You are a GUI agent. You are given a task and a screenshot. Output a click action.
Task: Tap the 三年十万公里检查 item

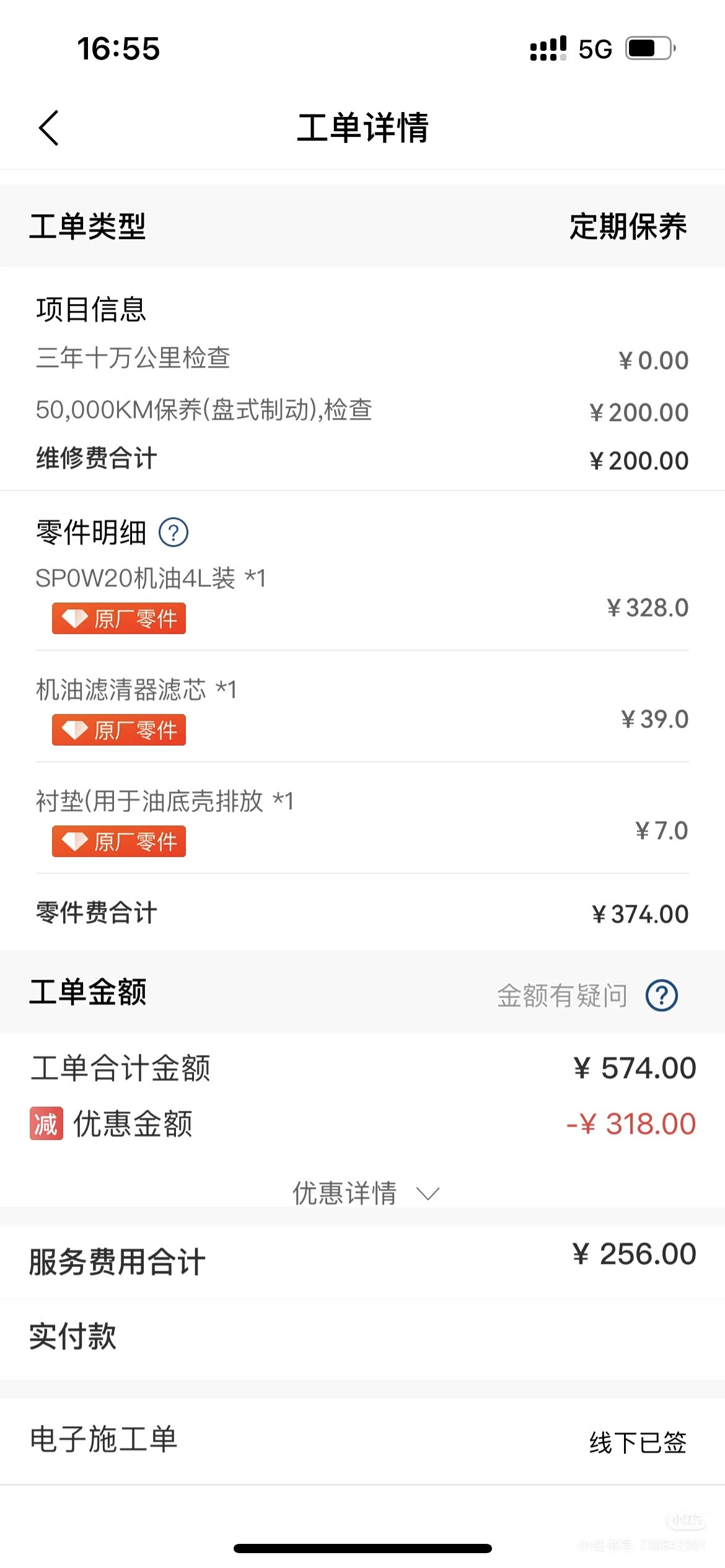click(133, 358)
